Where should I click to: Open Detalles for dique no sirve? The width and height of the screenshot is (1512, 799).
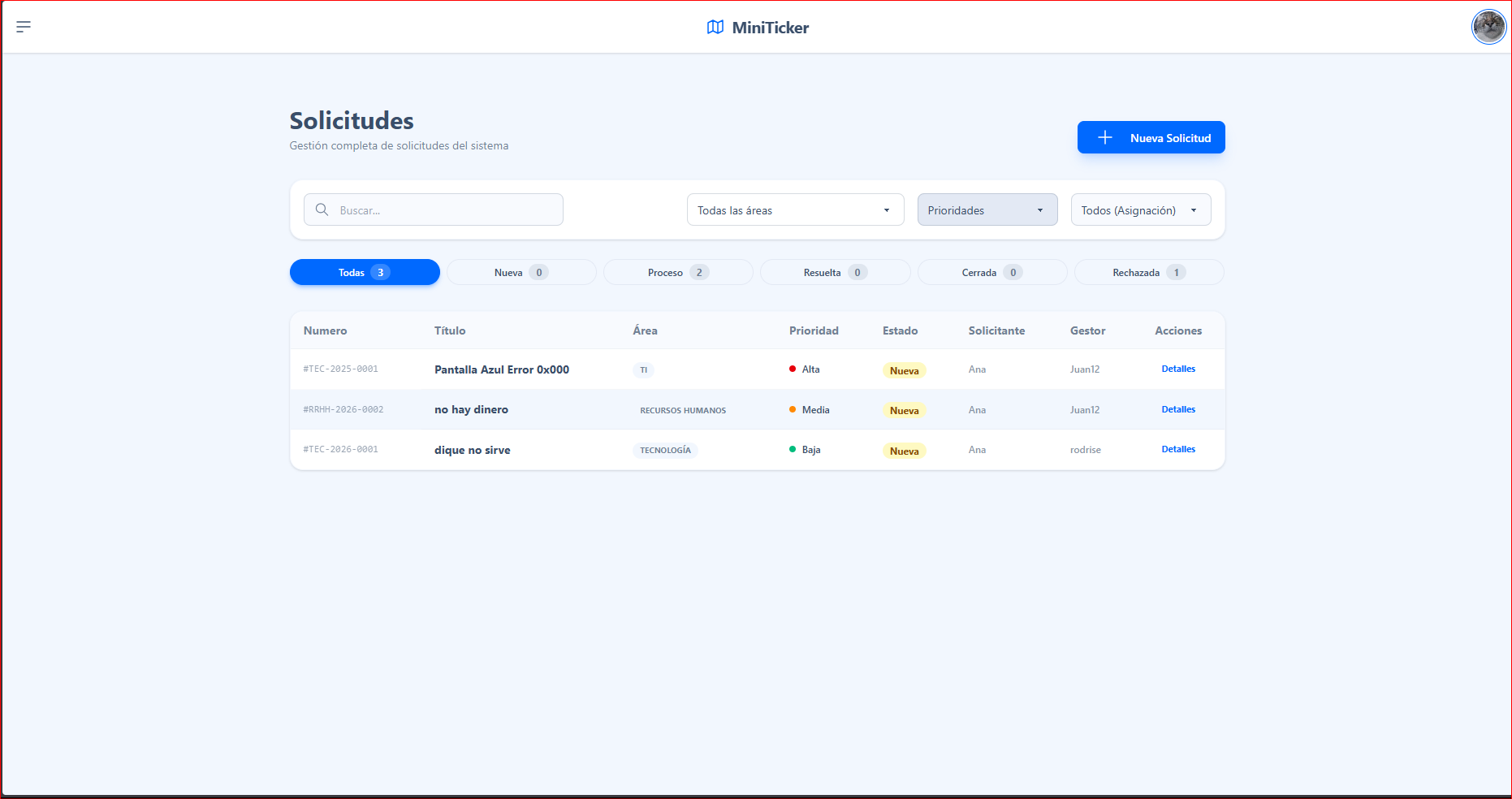coord(1177,450)
